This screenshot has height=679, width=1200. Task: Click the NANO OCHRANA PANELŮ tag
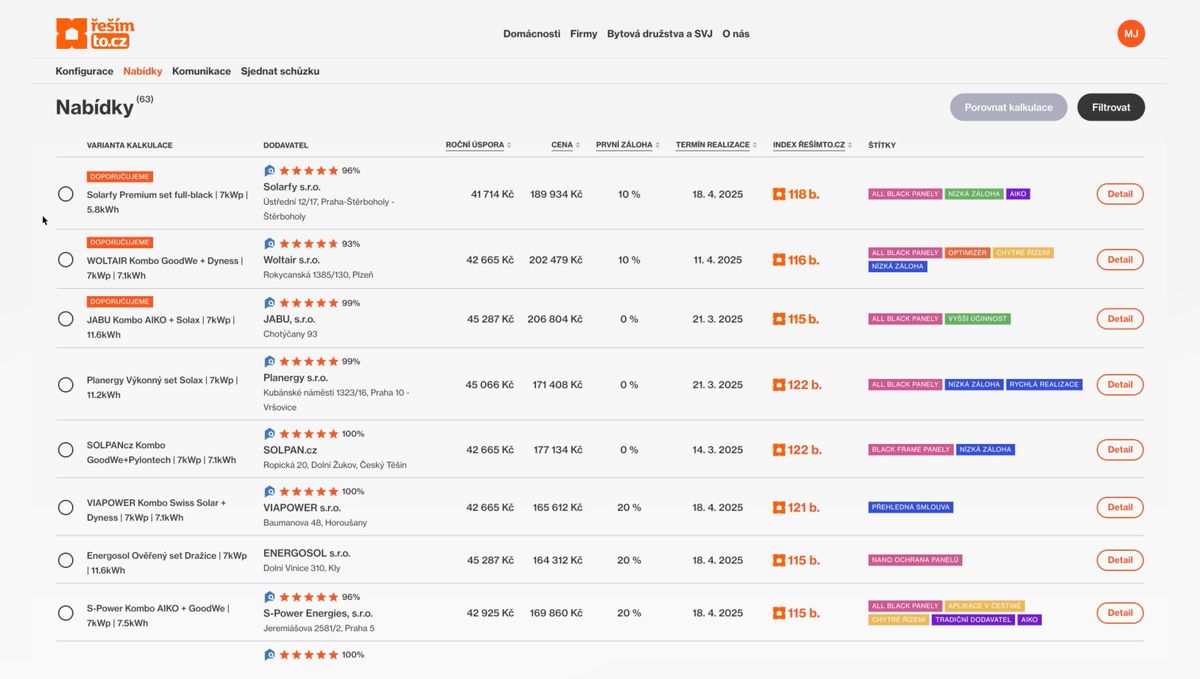(915, 560)
